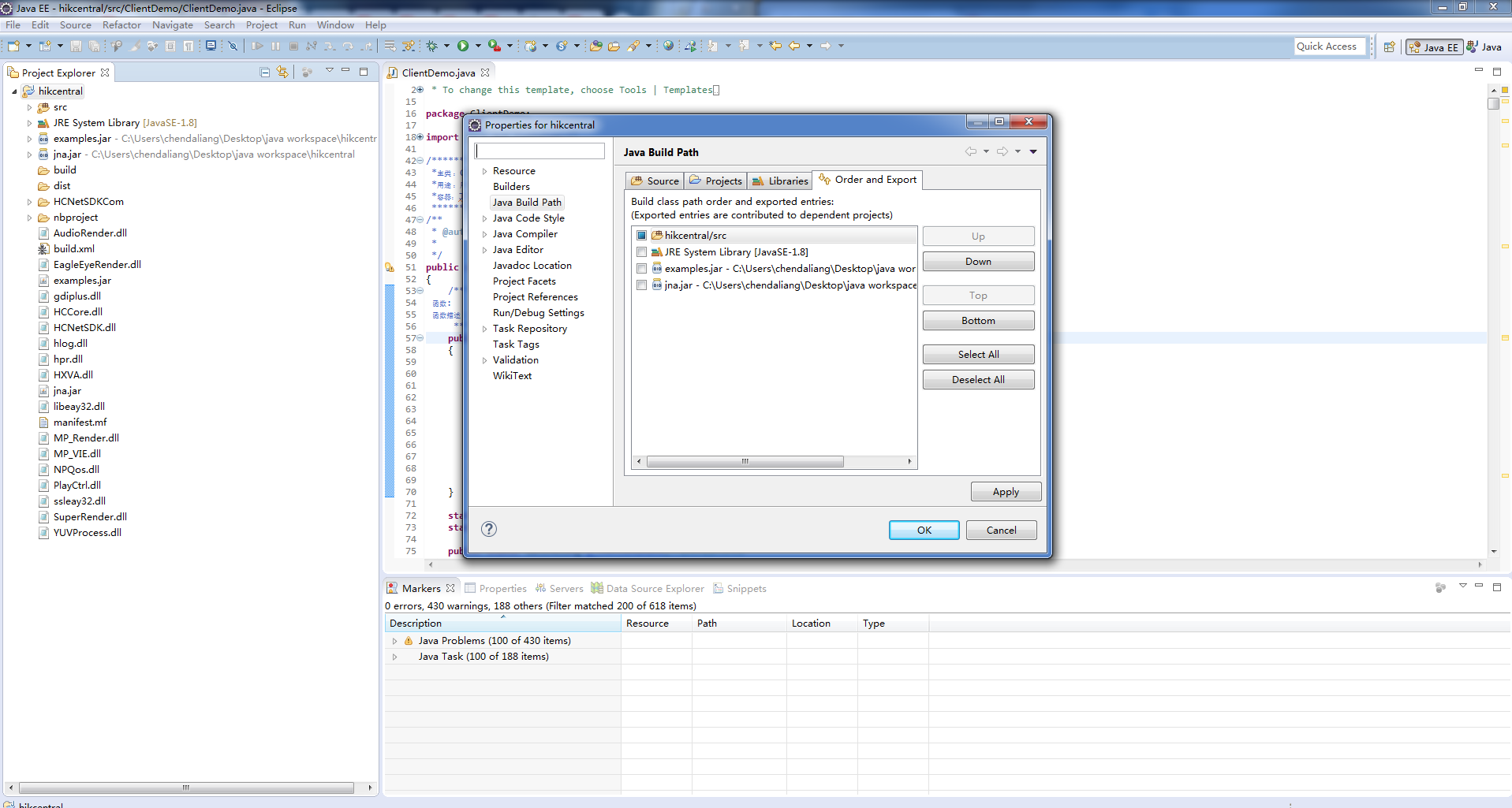Click the build path list horizontal scrollbar
Viewport: 1512px width, 808px height.
745,462
